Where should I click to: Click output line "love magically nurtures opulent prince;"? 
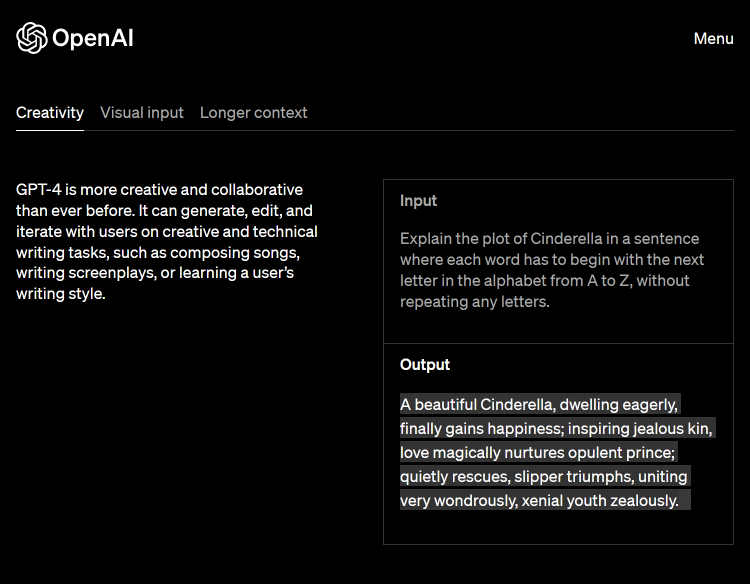pos(538,453)
